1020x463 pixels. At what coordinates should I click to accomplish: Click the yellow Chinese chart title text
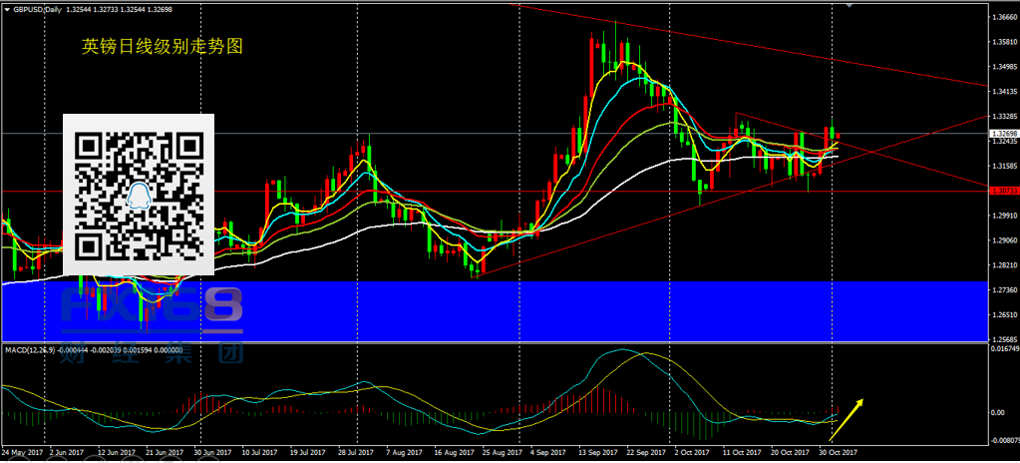tap(163, 47)
